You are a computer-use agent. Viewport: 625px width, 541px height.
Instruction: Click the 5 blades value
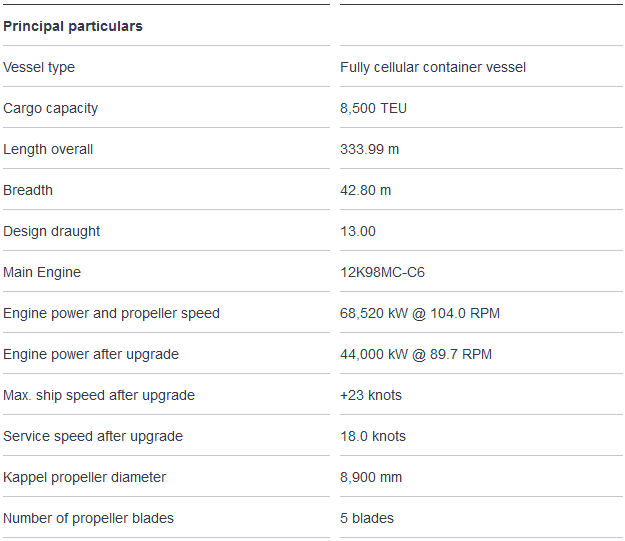[367, 518]
